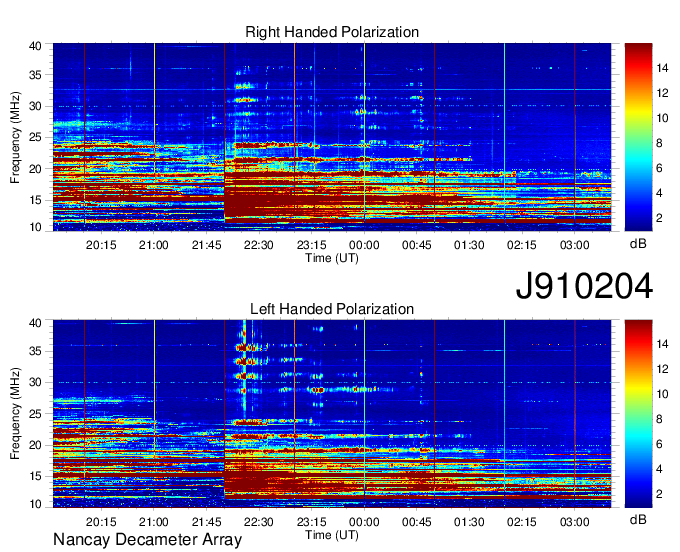Click 'Frequency (MHz)' label of lower plot
The image size is (680, 552).
15,414
